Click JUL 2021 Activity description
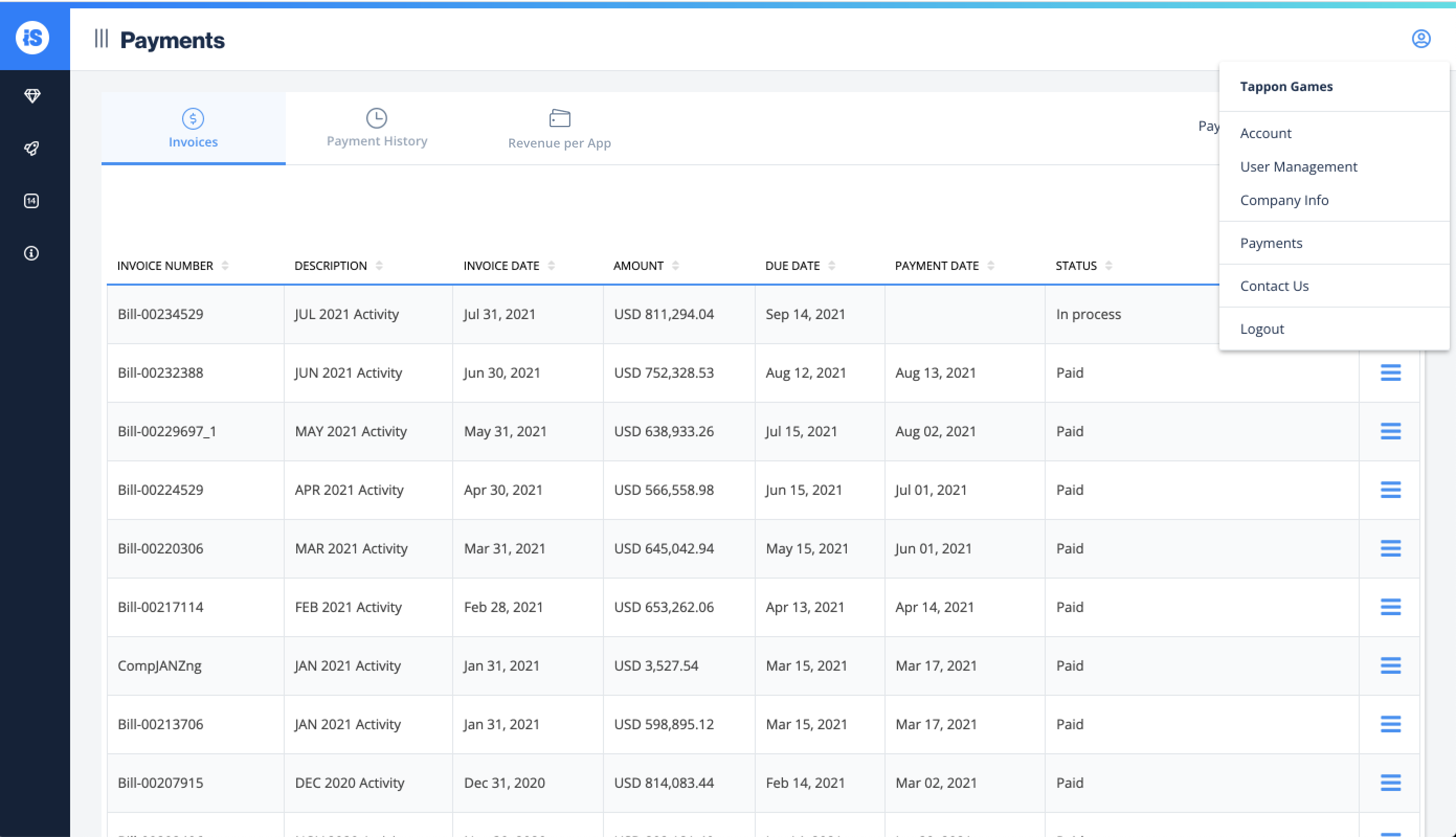The image size is (1456, 837). pos(346,314)
